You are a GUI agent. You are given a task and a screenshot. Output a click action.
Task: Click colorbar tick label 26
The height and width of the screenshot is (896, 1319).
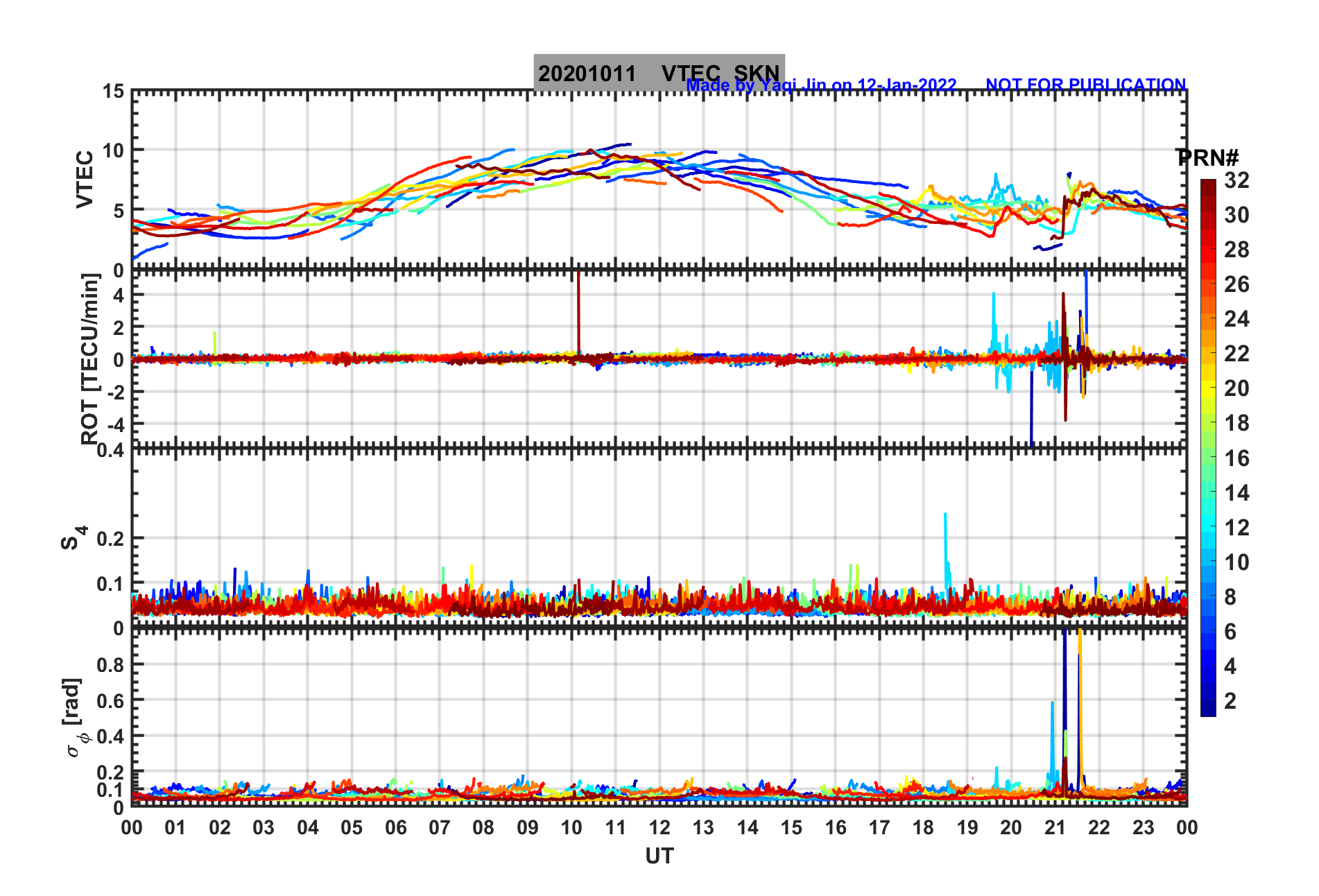[1236, 284]
